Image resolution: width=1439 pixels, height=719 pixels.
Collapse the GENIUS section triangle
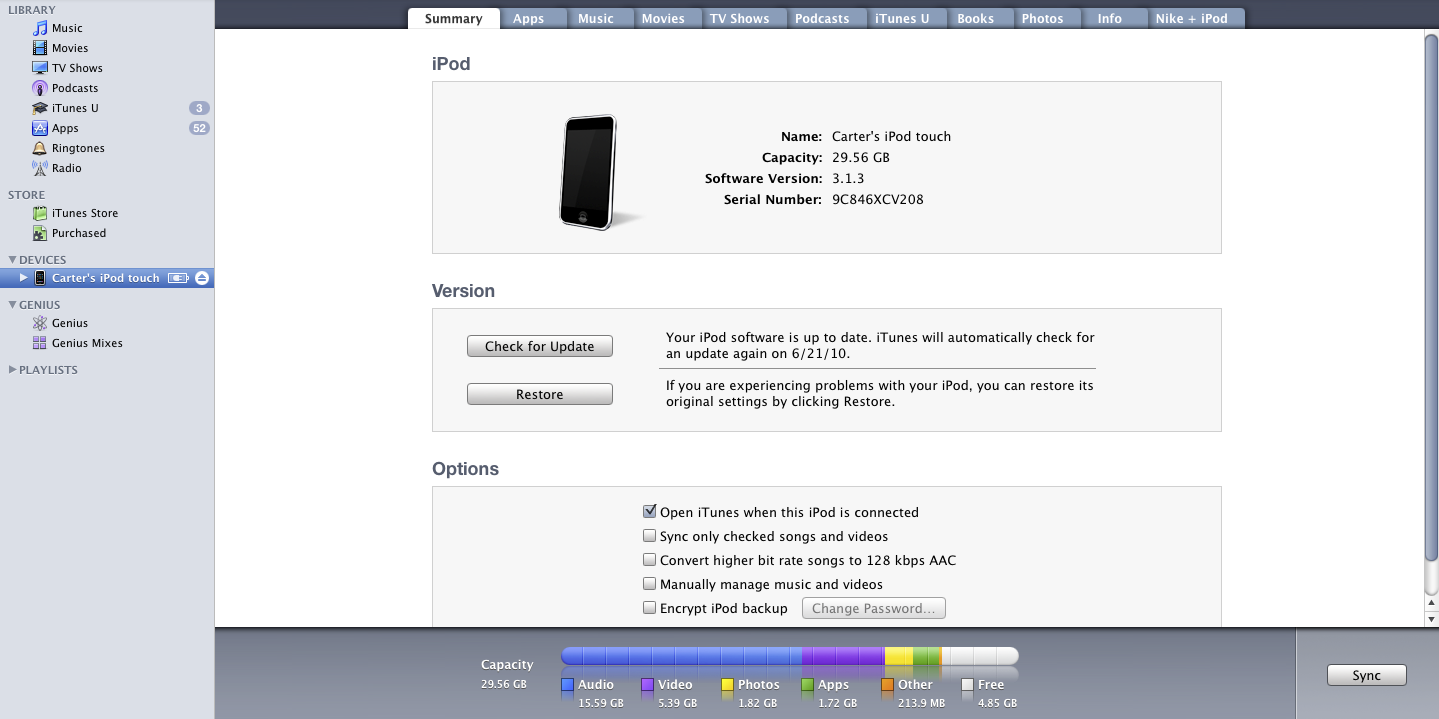pyautogui.click(x=13, y=304)
